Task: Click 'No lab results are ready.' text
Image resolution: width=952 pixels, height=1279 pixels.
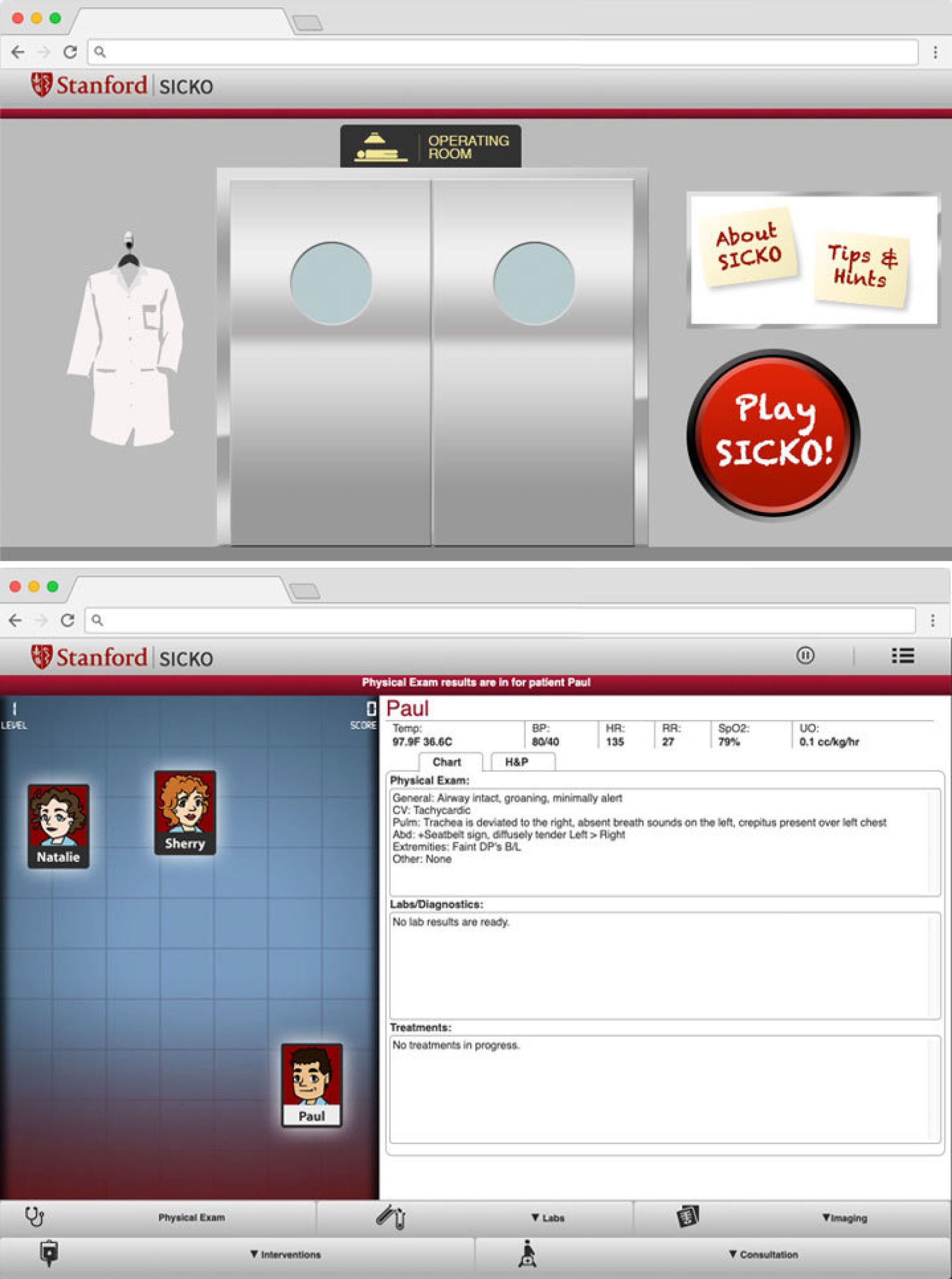Action: tap(450, 922)
